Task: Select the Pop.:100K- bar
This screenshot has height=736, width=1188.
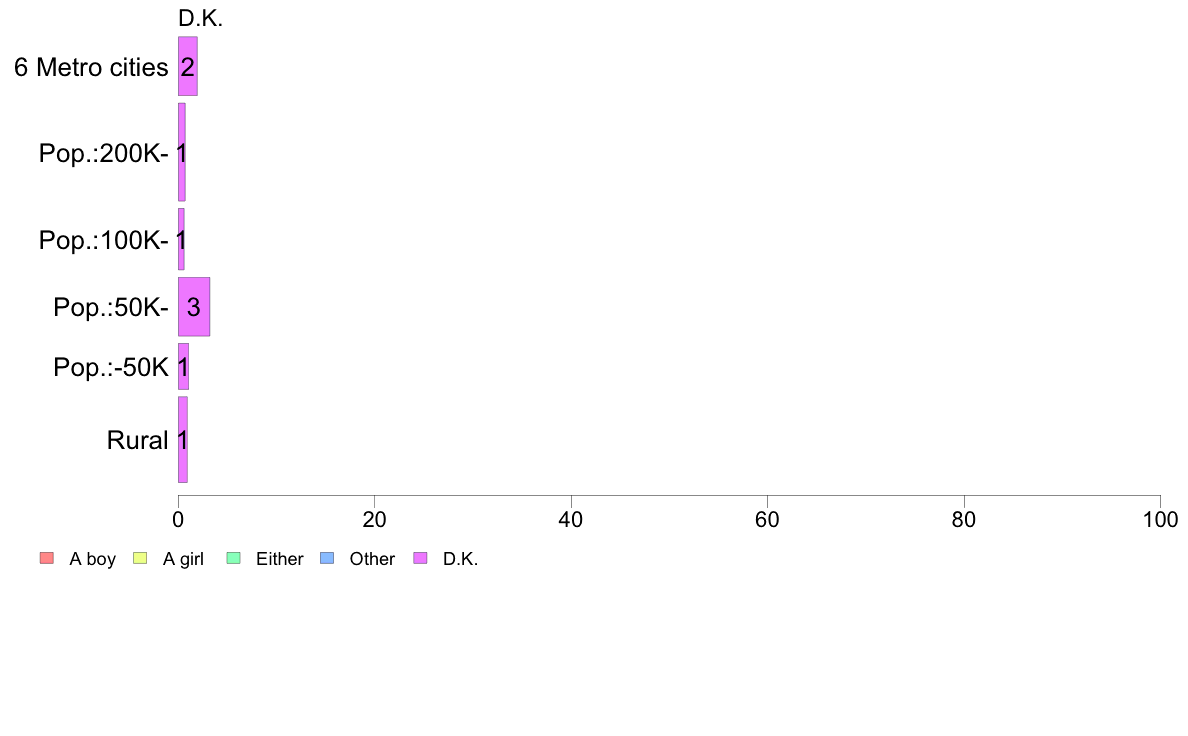Action: 181,240
